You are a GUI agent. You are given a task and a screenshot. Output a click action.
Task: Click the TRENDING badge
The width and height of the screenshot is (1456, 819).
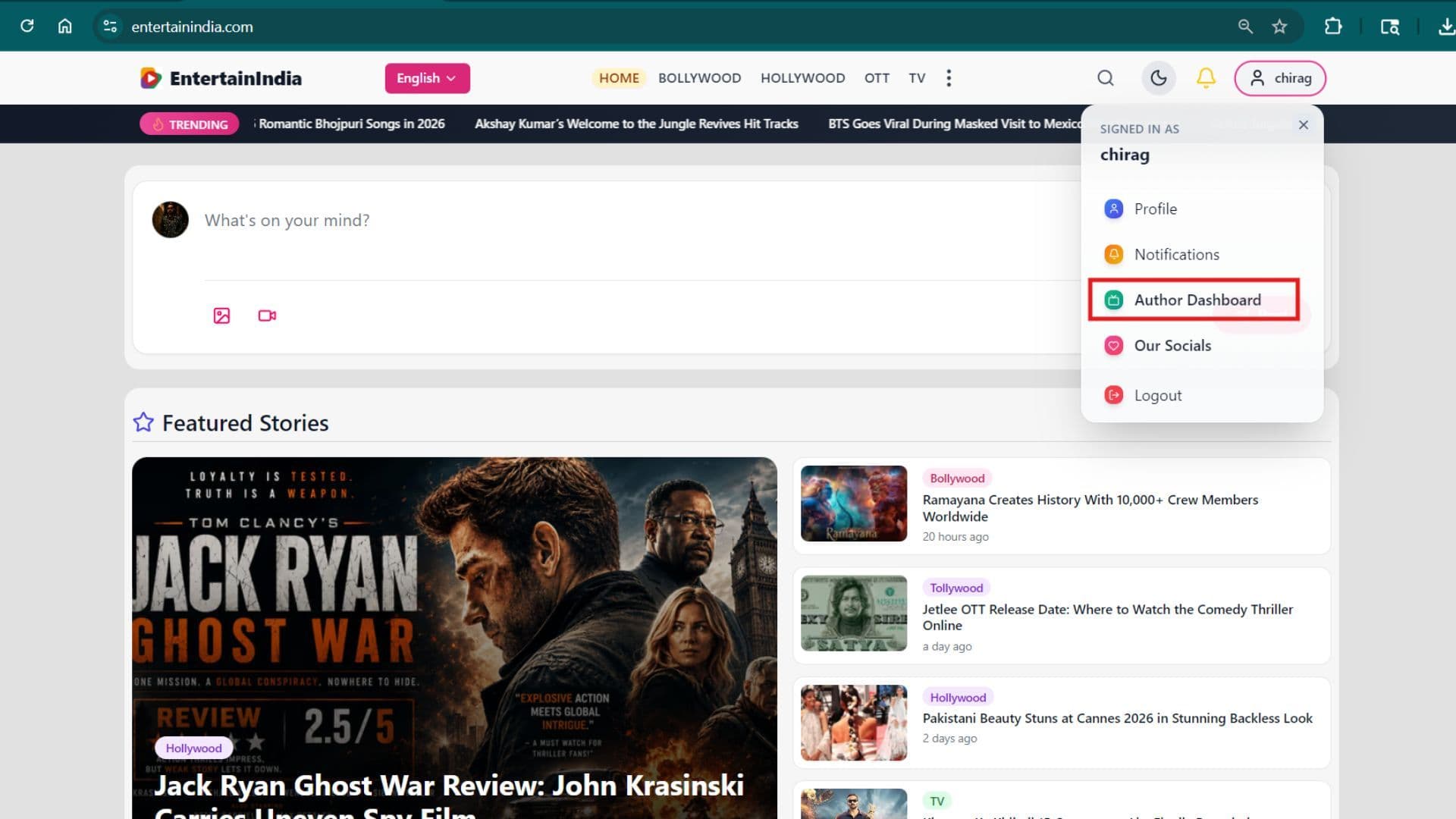(190, 124)
